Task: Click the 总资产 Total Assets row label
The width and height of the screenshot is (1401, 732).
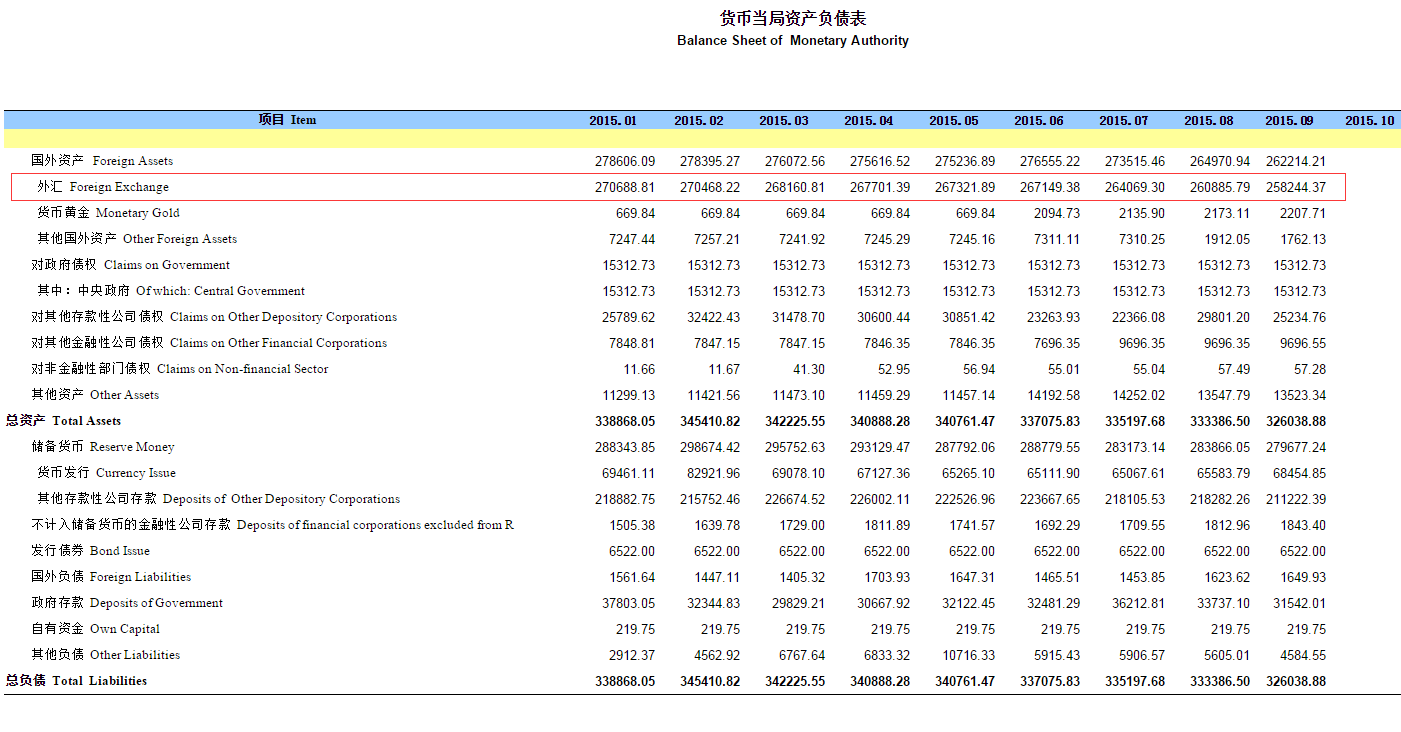Action: [64, 421]
